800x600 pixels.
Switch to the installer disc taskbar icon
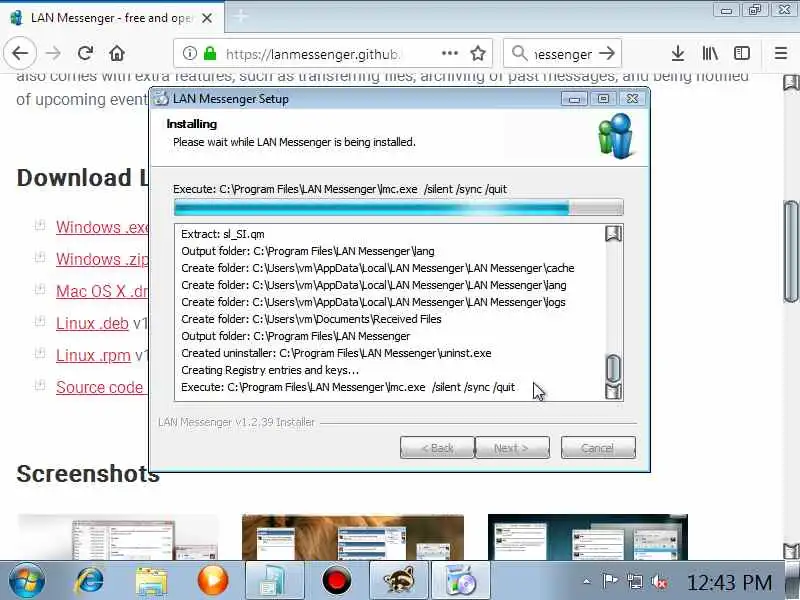pos(461,581)
